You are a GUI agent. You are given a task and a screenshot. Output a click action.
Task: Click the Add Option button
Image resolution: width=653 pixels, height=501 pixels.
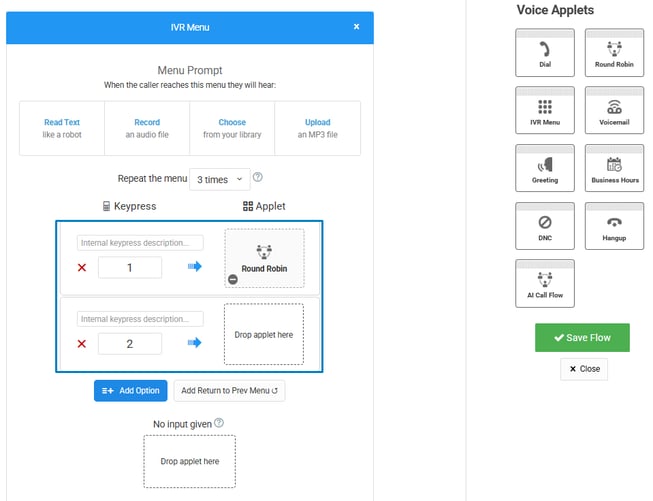click(131, 390)
